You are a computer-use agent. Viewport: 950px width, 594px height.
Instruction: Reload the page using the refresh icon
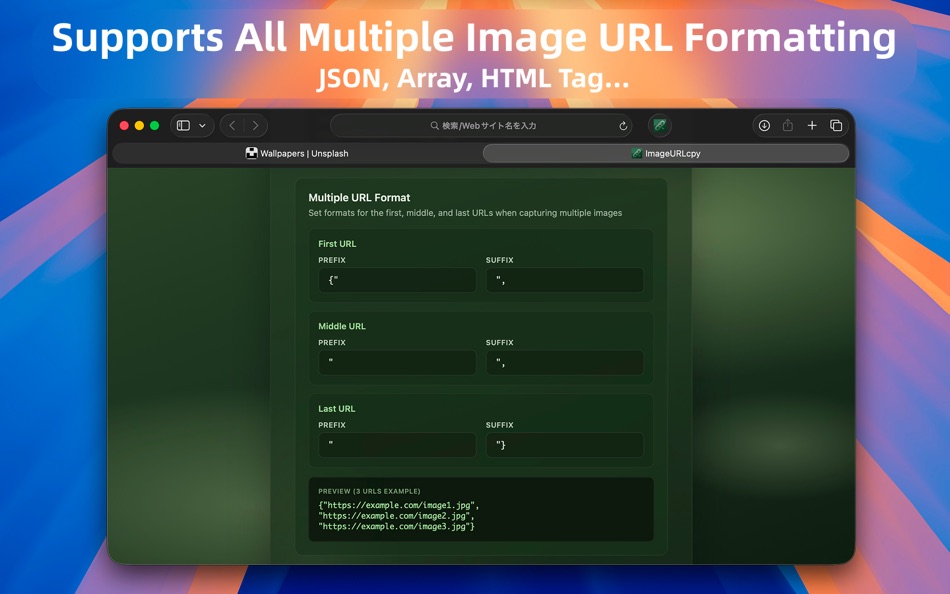[622, 125]
